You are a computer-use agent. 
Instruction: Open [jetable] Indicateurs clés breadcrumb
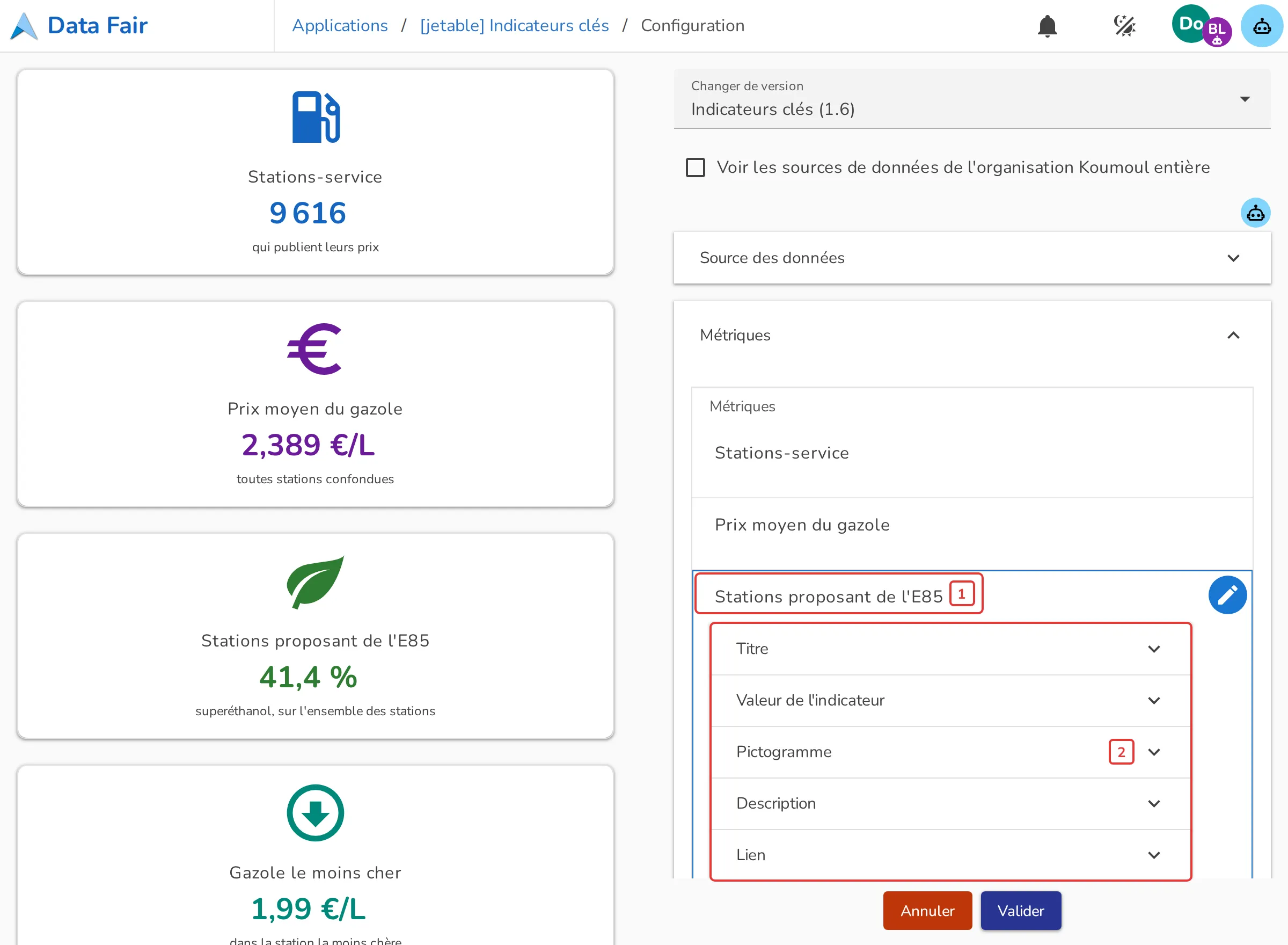tap(514, 26)
